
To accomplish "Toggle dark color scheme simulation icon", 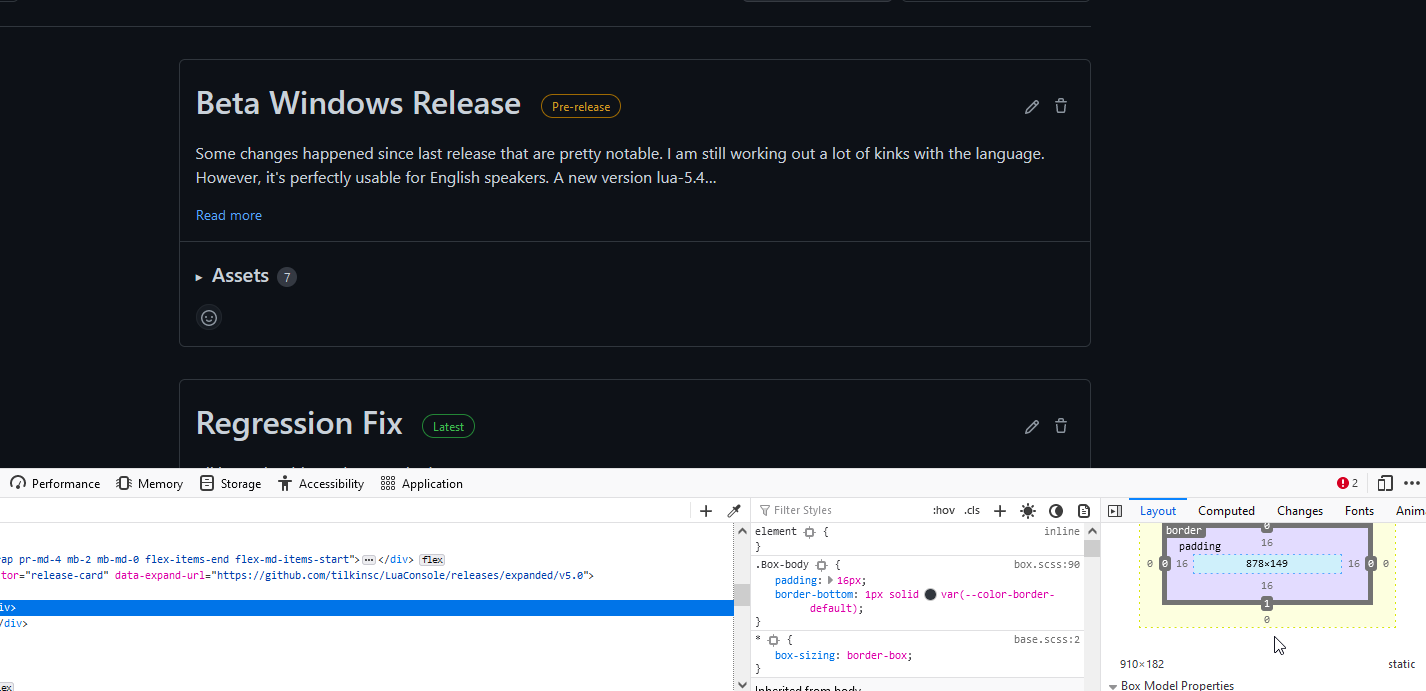I will coord(1056,511).
